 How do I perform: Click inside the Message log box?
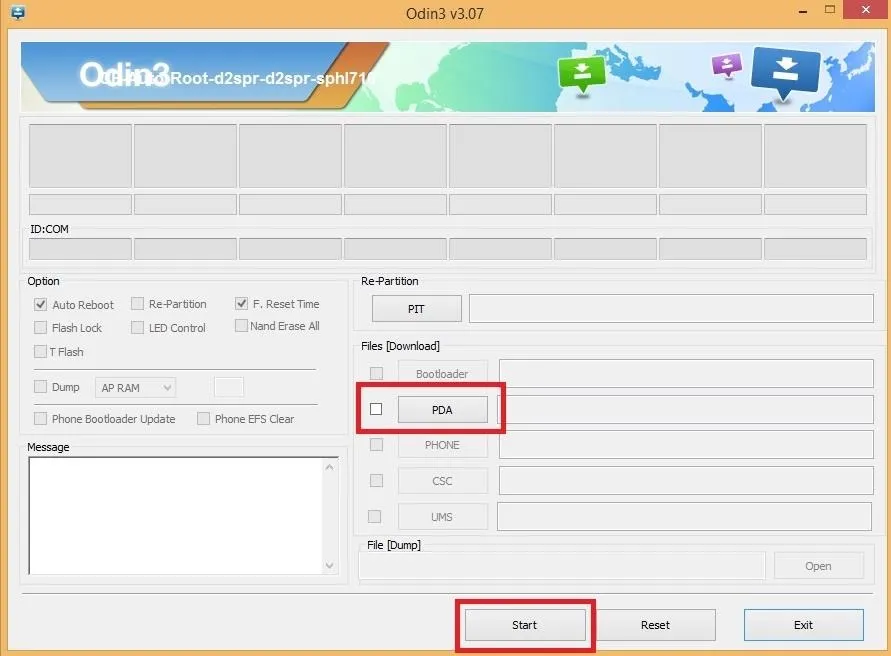175,516
